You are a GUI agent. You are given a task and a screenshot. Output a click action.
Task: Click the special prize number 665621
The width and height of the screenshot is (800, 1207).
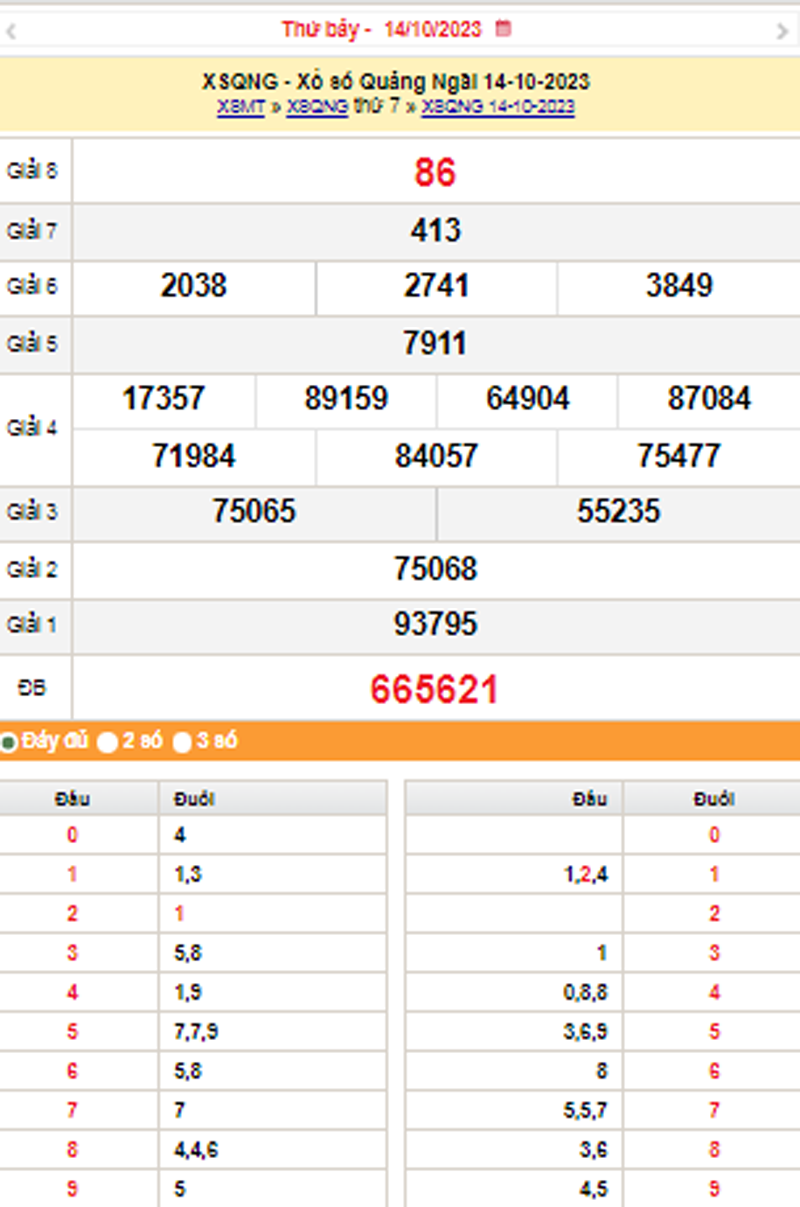pyautogui.click(x=434, y=689)
